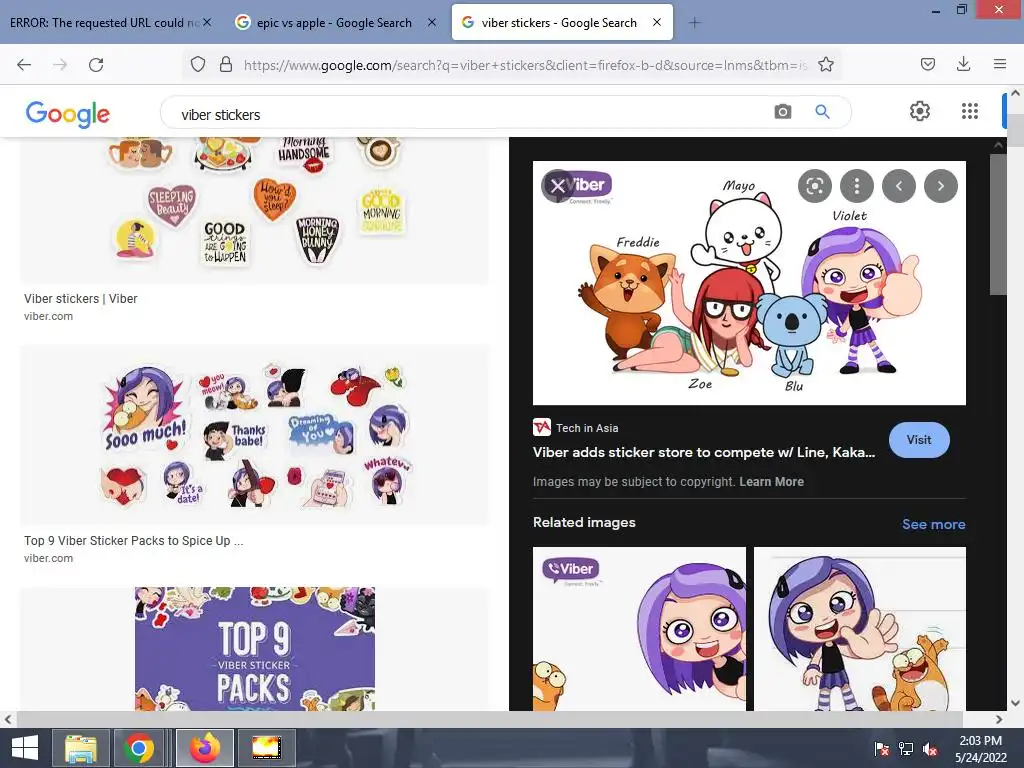Screen dimensions: 1024x768
Task: Open Google quick settings gear
Action: (920, 111)
